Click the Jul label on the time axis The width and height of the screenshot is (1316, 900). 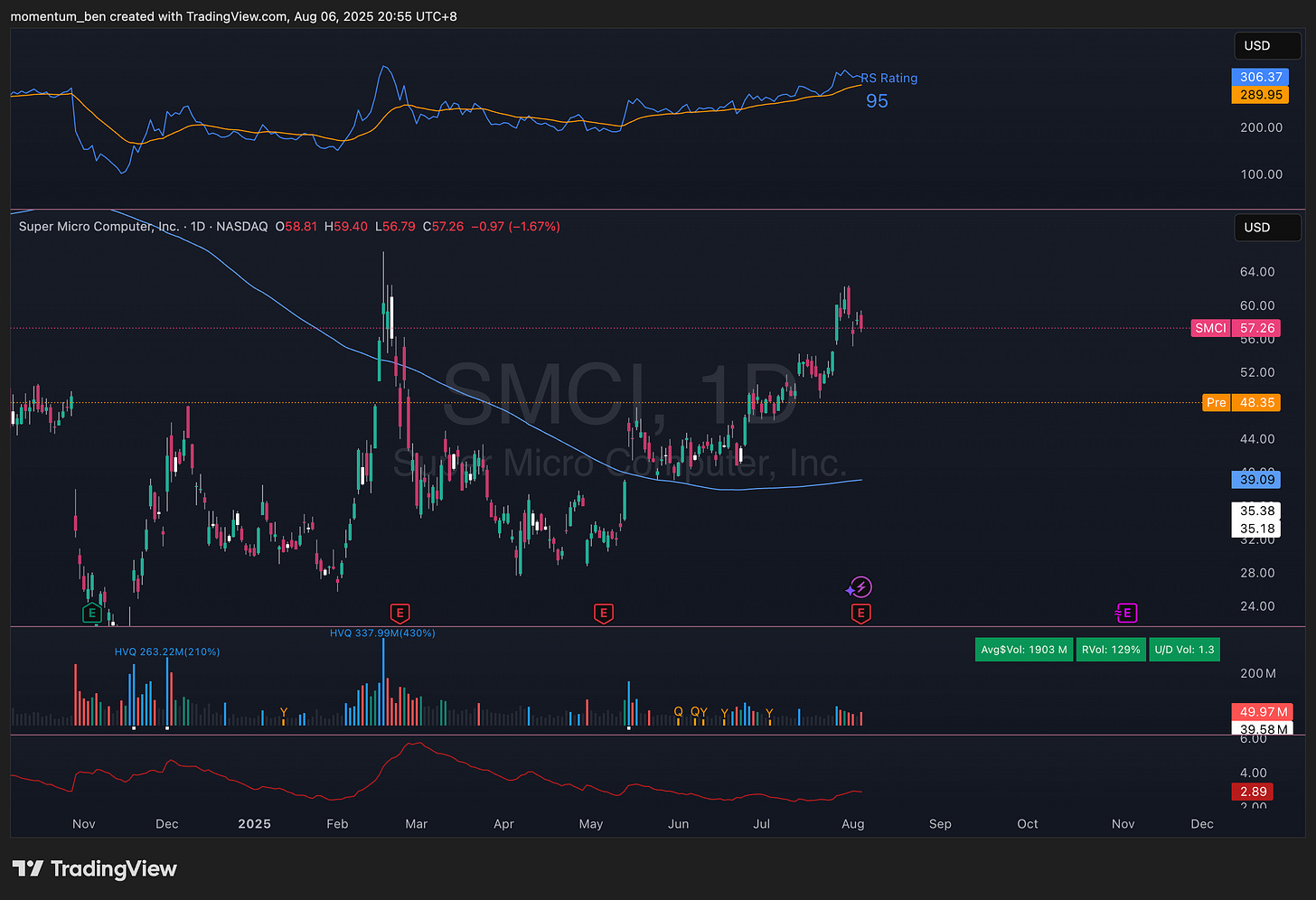click(762, 823)
